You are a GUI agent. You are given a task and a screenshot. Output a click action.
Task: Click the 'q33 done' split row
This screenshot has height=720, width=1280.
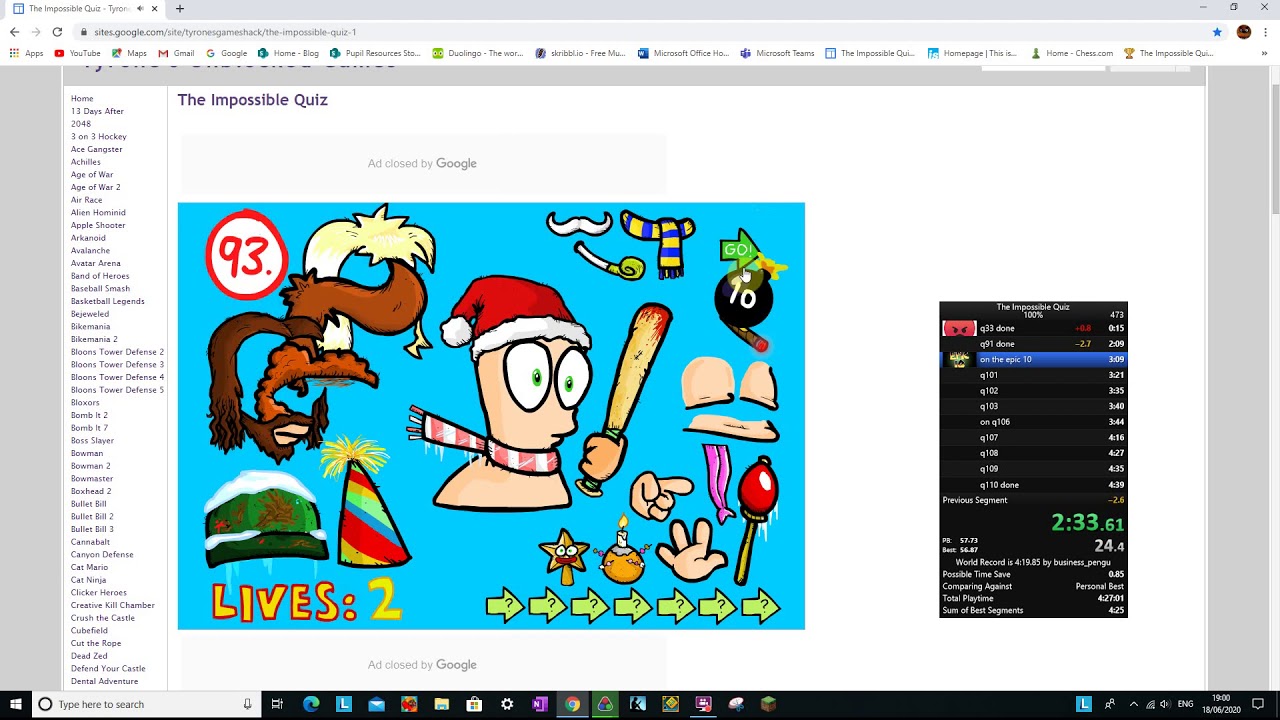[1033, 328]
